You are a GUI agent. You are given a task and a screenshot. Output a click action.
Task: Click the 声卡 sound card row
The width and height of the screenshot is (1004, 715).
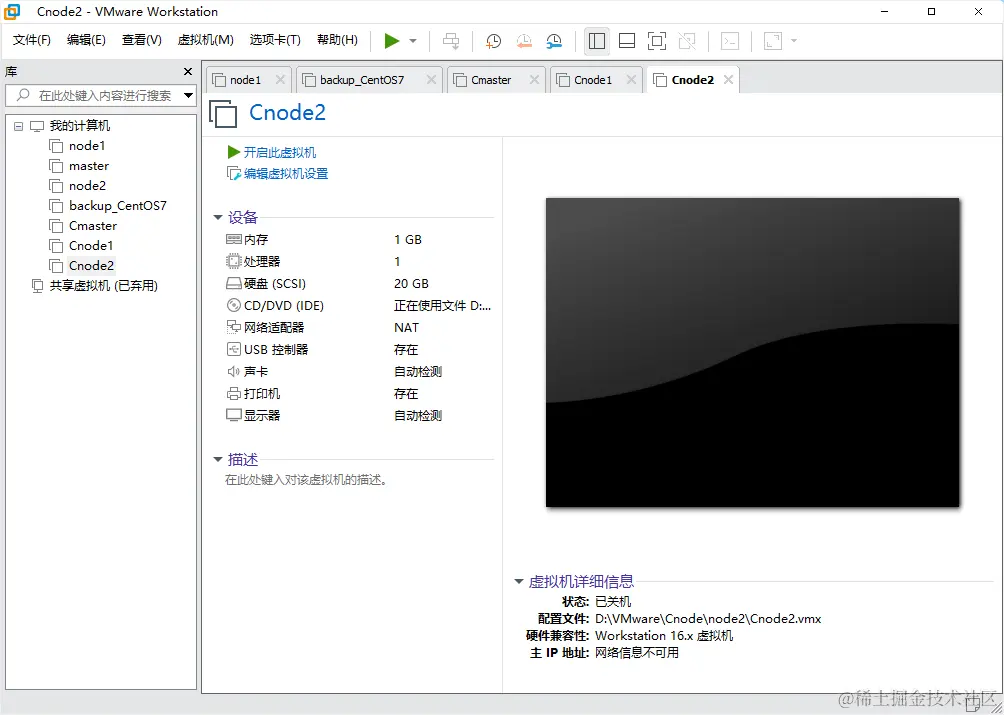click(359, 371)
